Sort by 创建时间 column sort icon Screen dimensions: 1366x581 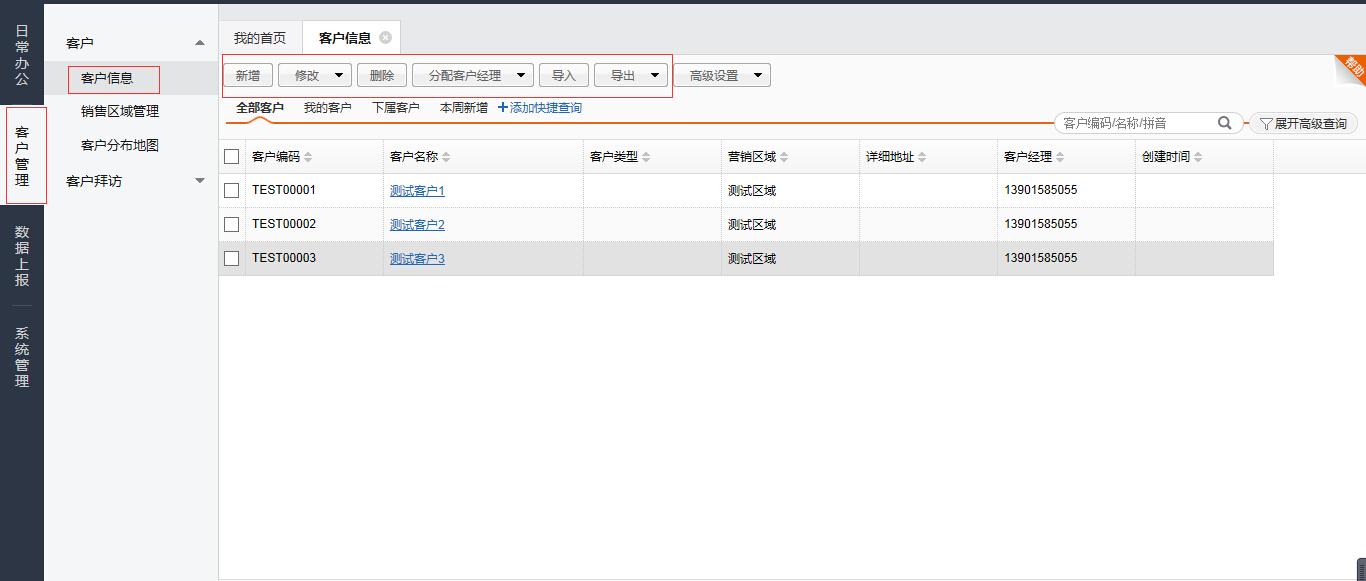[1198, 157]
